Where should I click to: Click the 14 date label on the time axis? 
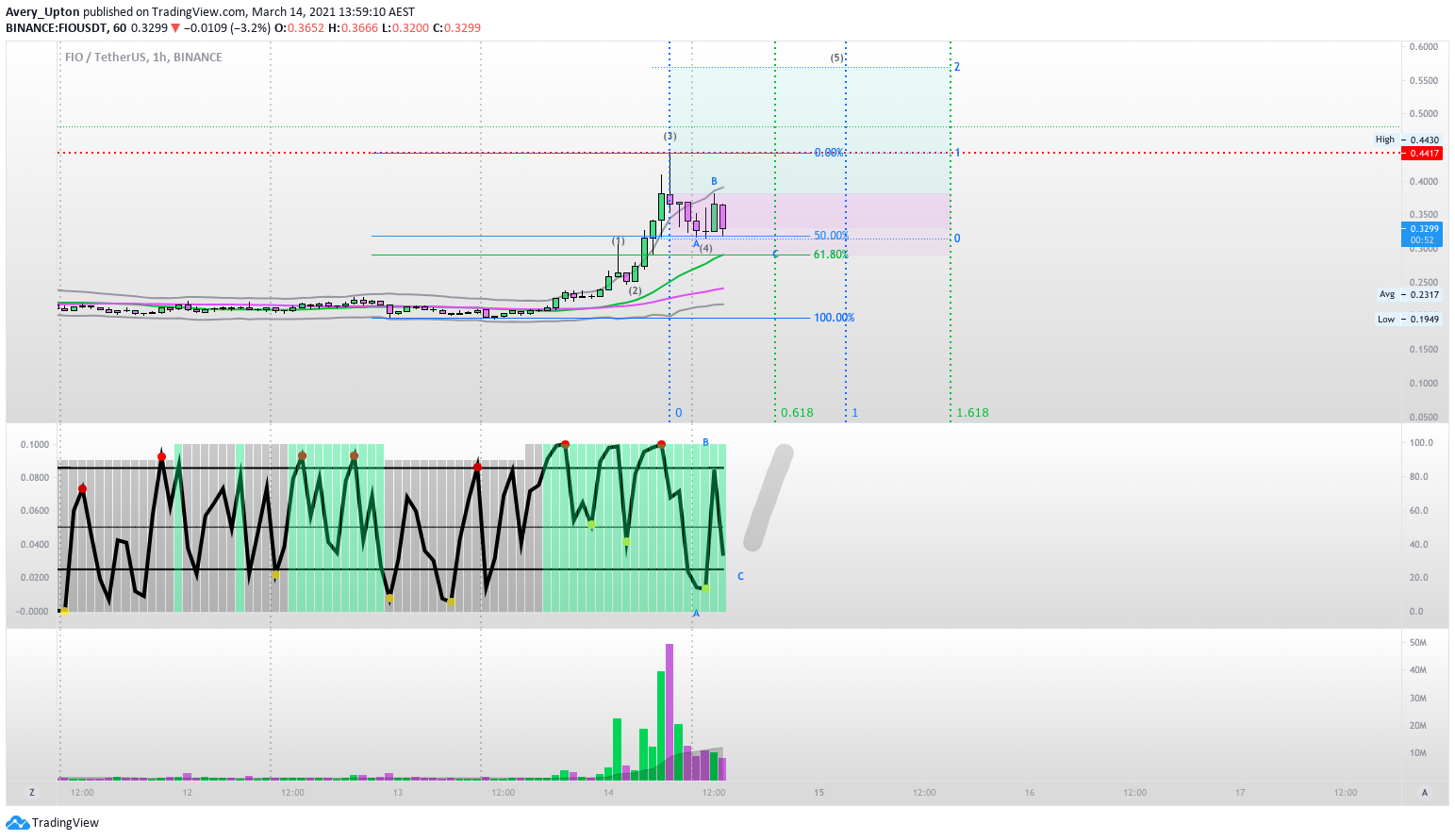click(x=609, y=793)
